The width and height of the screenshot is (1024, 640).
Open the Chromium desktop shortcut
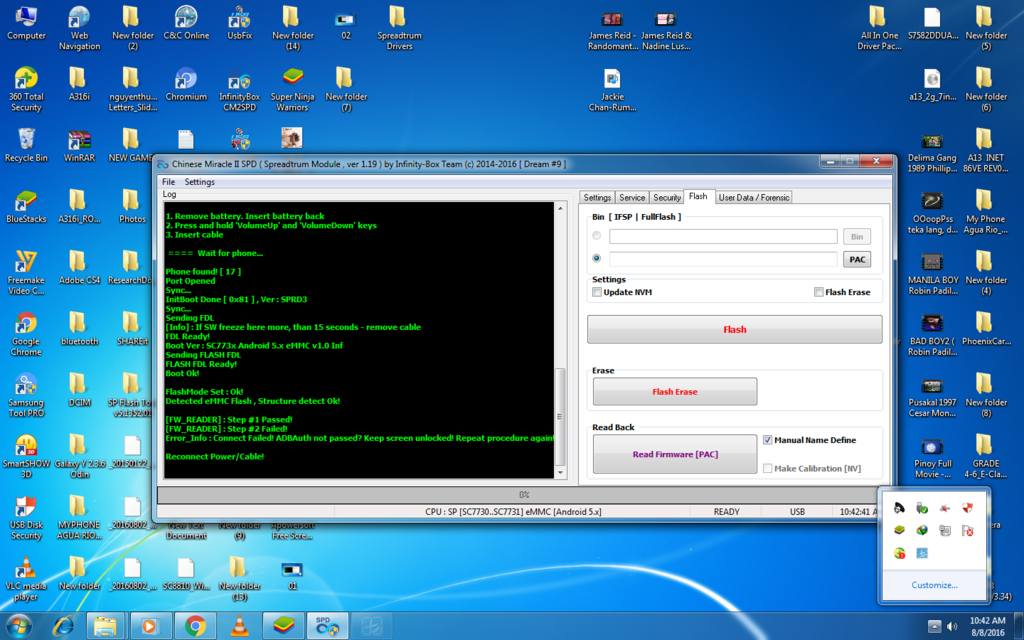(x=186, y=84)
